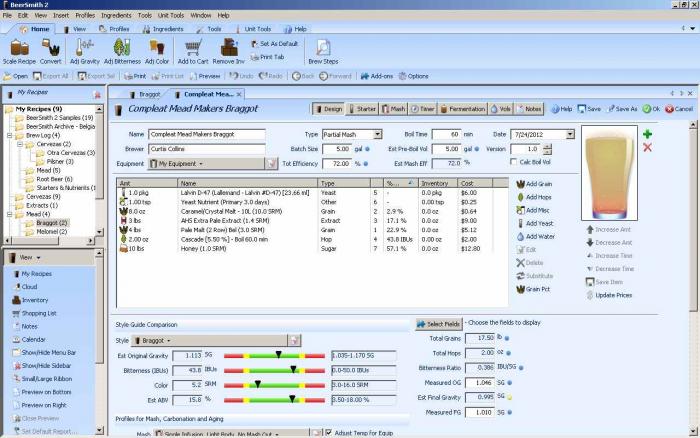Viewport: 700px width, 438px height.
Task: Toggle the Calc Boil Vol checkbox
Action: coord(514,162)
